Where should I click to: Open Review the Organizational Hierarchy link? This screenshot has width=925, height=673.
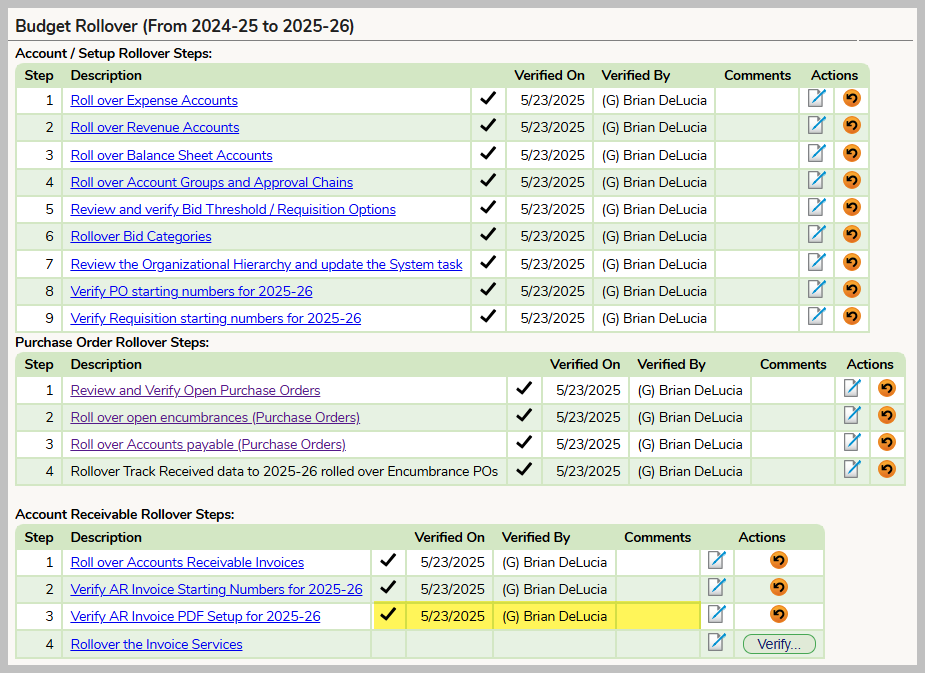coord(267,264)
